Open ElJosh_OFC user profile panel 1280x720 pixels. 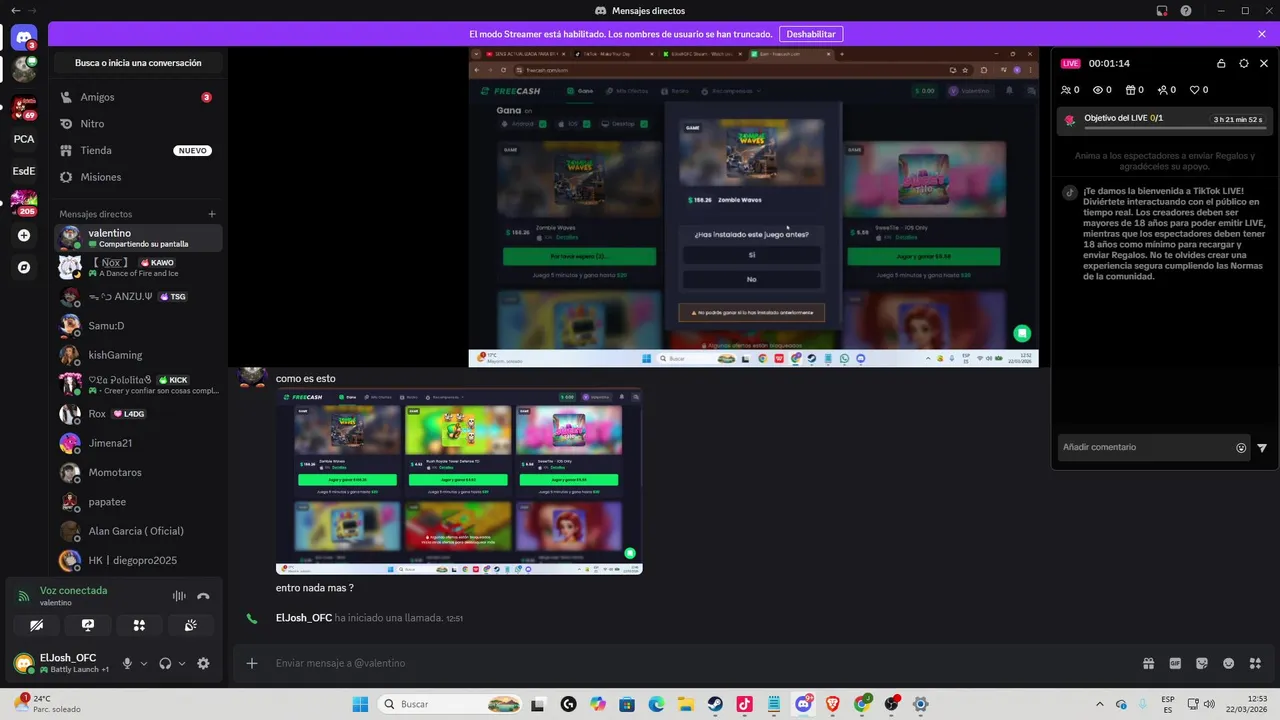click(60, 663)
